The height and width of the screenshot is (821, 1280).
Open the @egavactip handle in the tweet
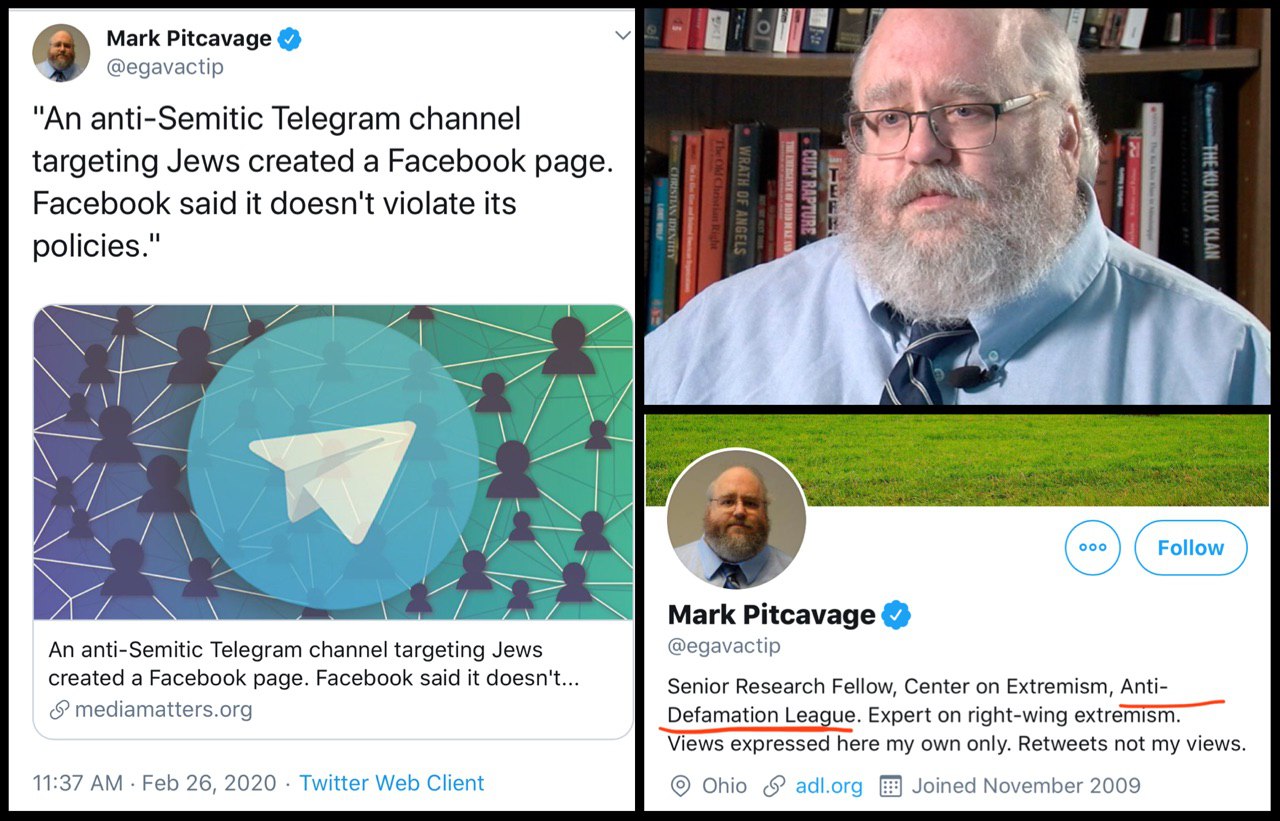165,68
